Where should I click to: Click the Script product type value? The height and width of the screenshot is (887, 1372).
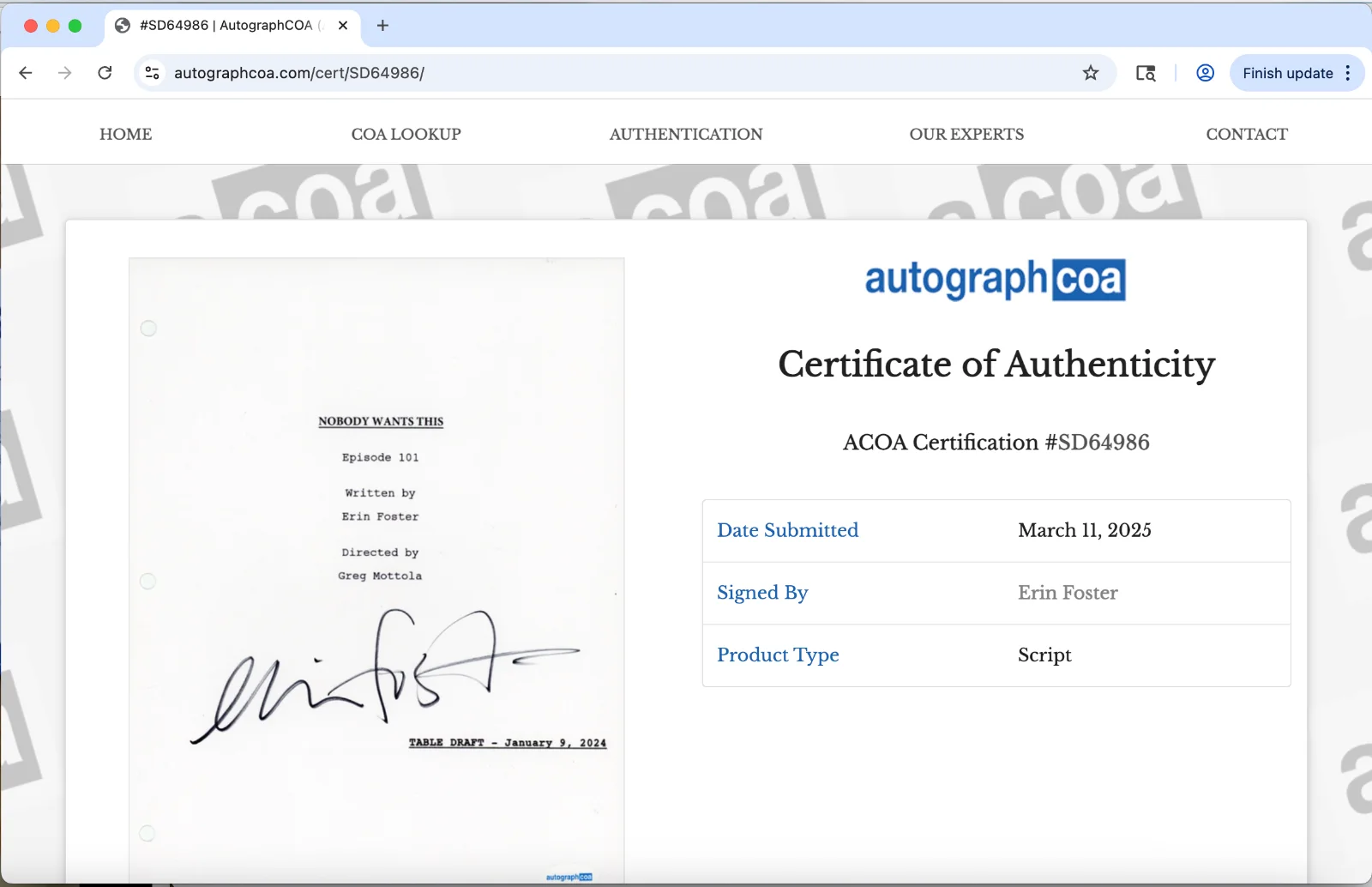[1044, 655]
